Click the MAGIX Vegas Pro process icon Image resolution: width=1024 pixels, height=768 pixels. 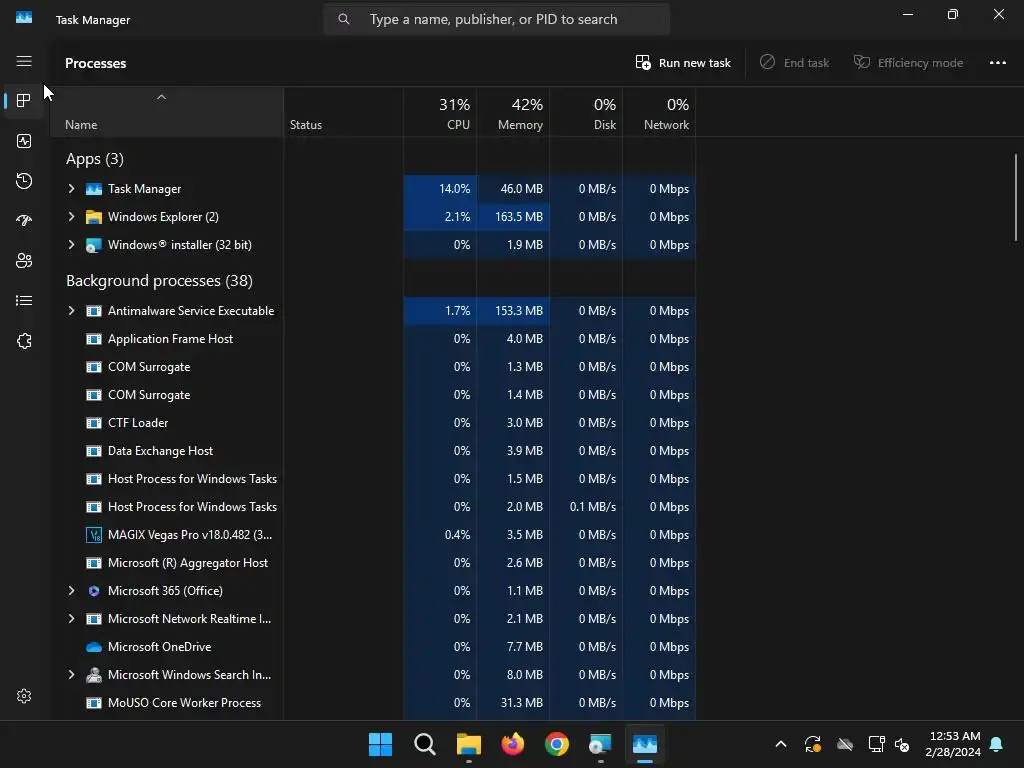[x=94, y=535]
